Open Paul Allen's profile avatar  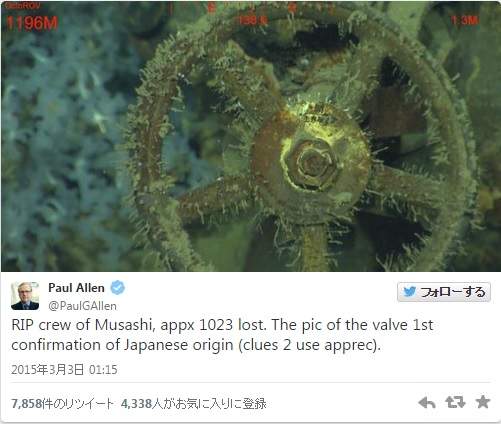pyautogui.click(x=25, y=296)
